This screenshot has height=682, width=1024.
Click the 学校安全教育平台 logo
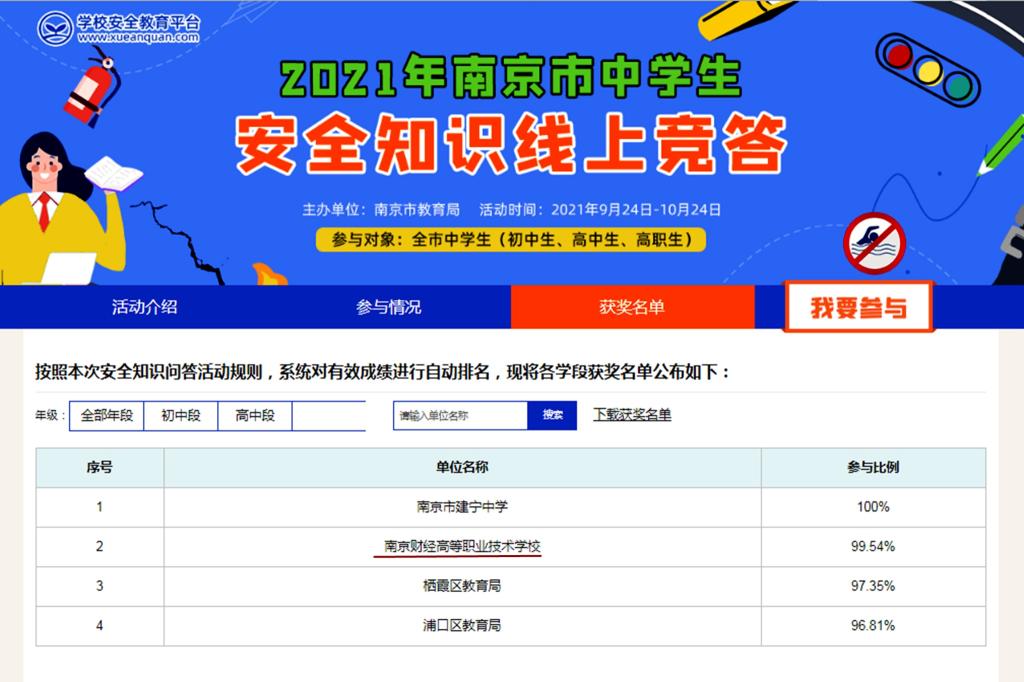[119, 28]
